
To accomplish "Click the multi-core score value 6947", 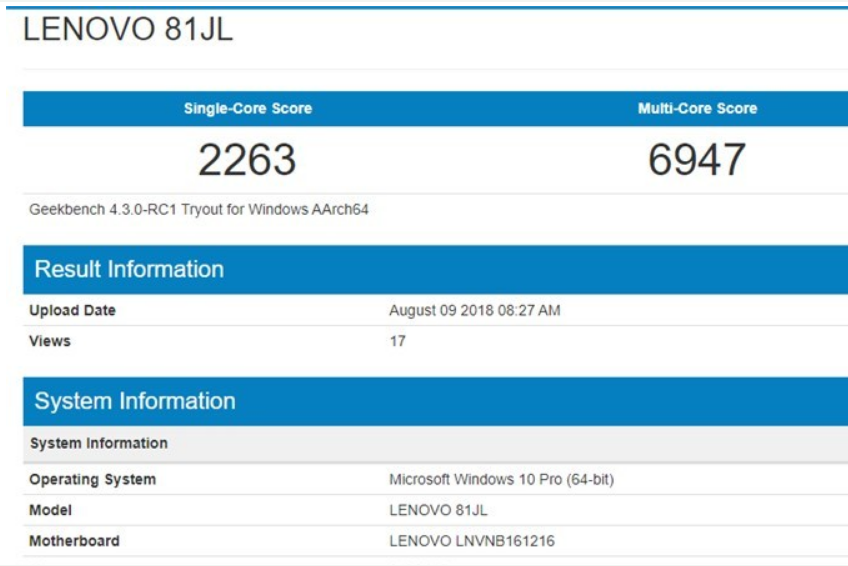I will click(x=697, y=159).
